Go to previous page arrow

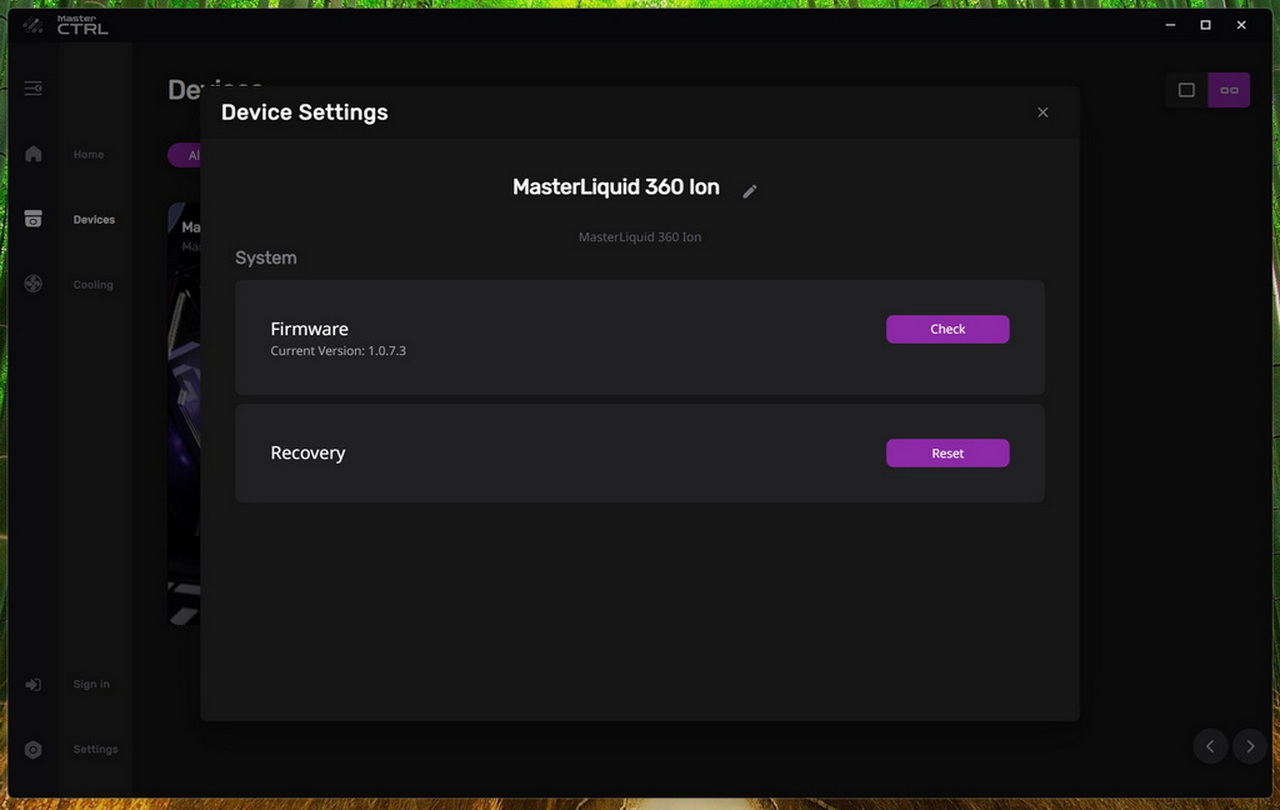point(1210,746)
